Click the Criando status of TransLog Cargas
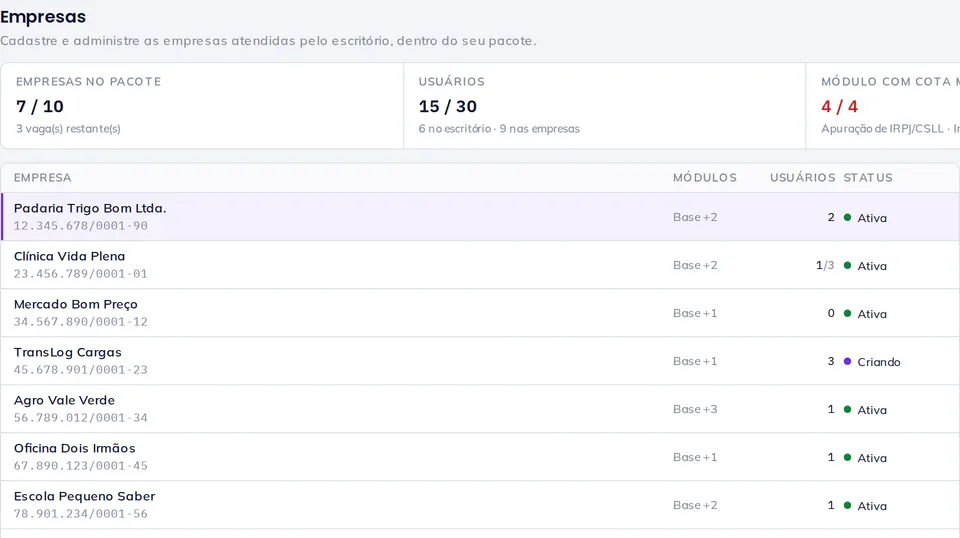This screenshot has height=538, width=960. [872, 362]
